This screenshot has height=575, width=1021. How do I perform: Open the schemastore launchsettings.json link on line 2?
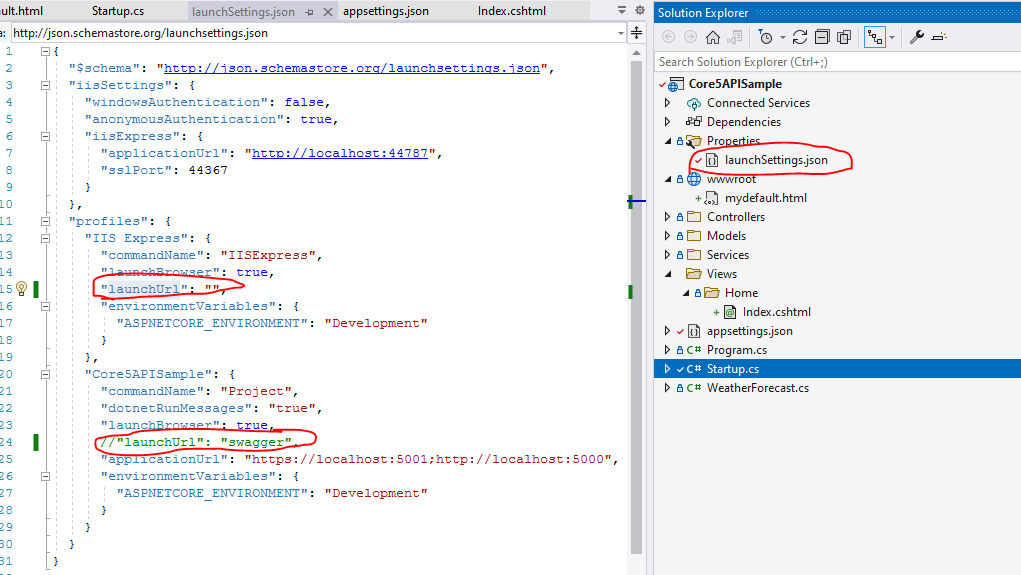pyautogui.click(x=352, y=68)
